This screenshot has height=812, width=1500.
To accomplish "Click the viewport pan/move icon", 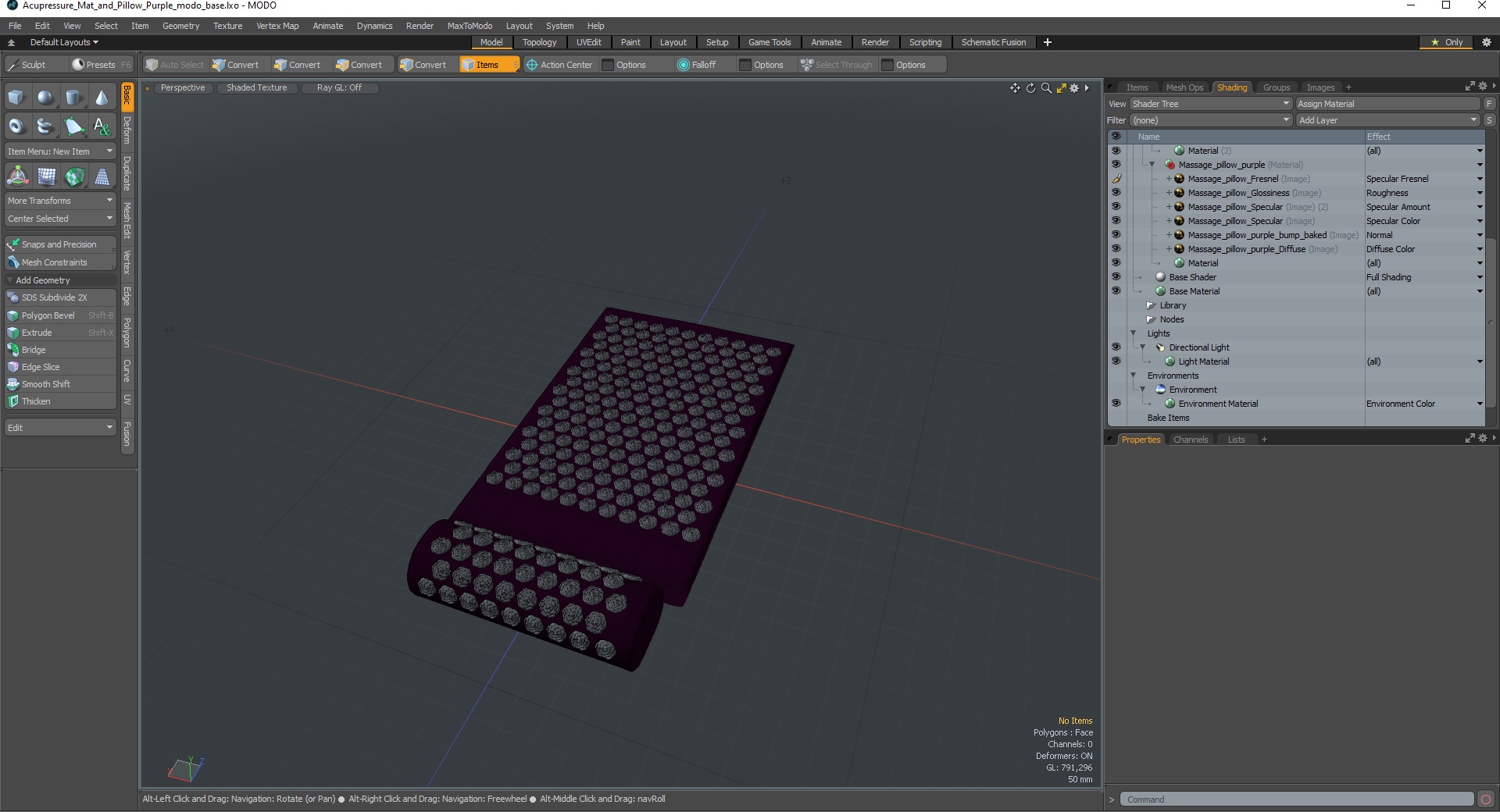I will pos(1015,88).
